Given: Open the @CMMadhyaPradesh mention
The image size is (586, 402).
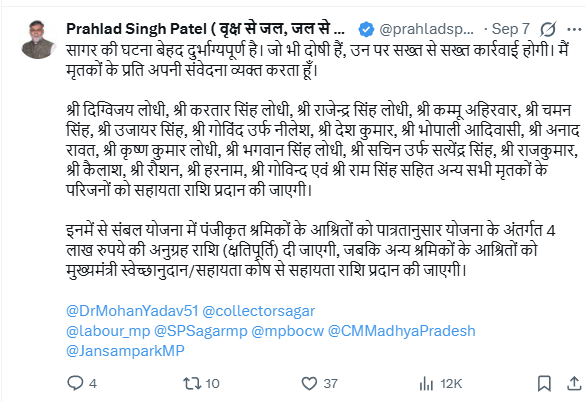Looking at the screenshot, I should click(402, 331).
